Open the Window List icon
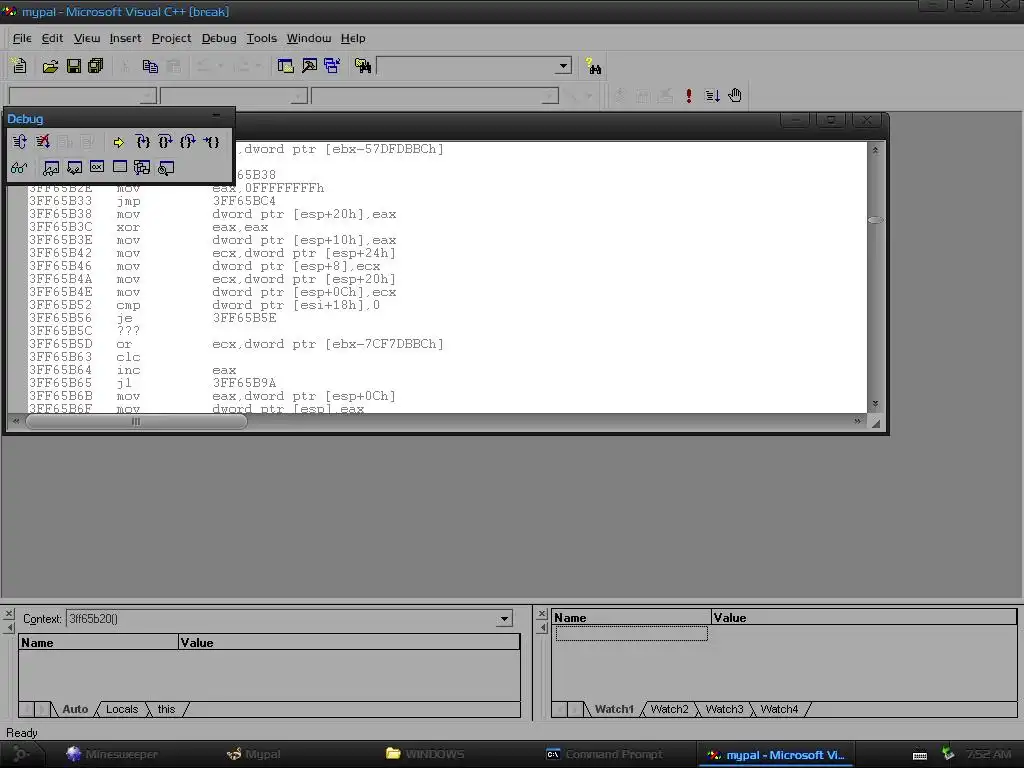The width and height of the screenshot is (1024, 768). click(x=332, y=66)
